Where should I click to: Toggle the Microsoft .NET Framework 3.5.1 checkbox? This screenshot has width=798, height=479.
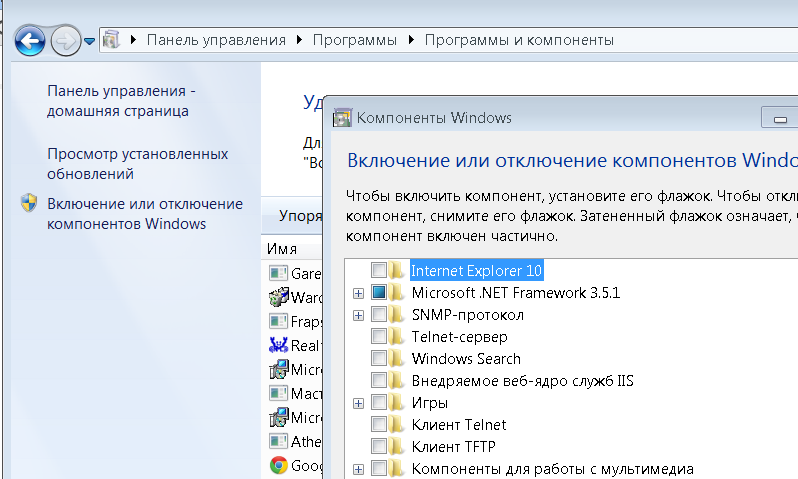pyautogui.click(x=378, y=293)
